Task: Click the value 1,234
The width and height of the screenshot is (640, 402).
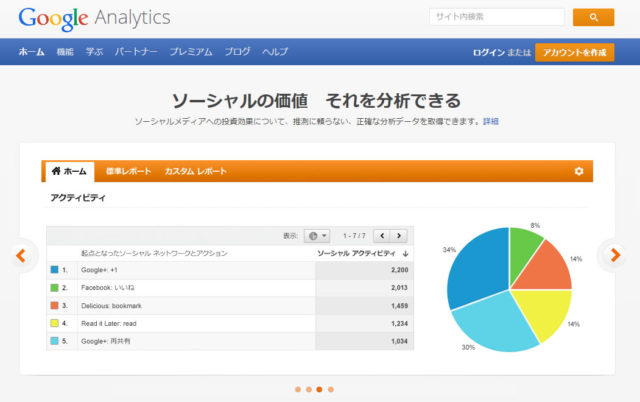Action: 400,323
